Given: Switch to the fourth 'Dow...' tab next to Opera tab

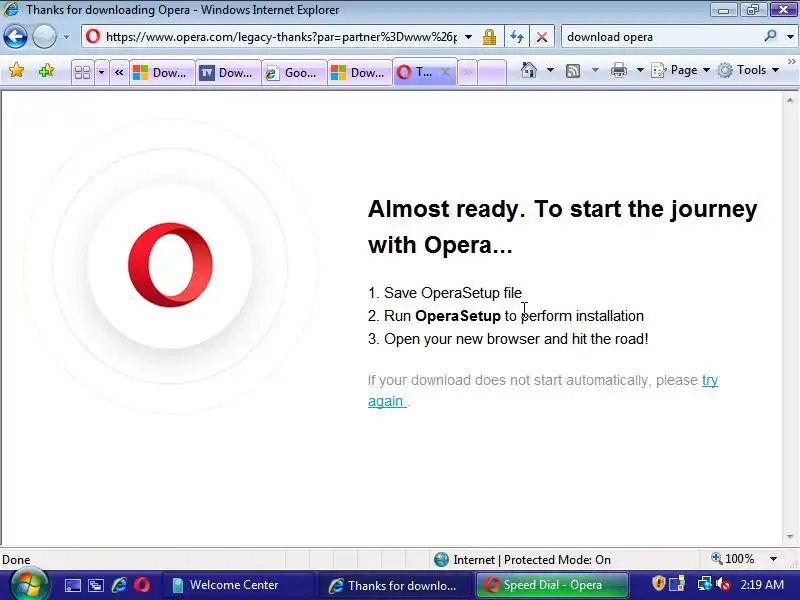Looking at the screenshot, I should click(x=360, y=73).
